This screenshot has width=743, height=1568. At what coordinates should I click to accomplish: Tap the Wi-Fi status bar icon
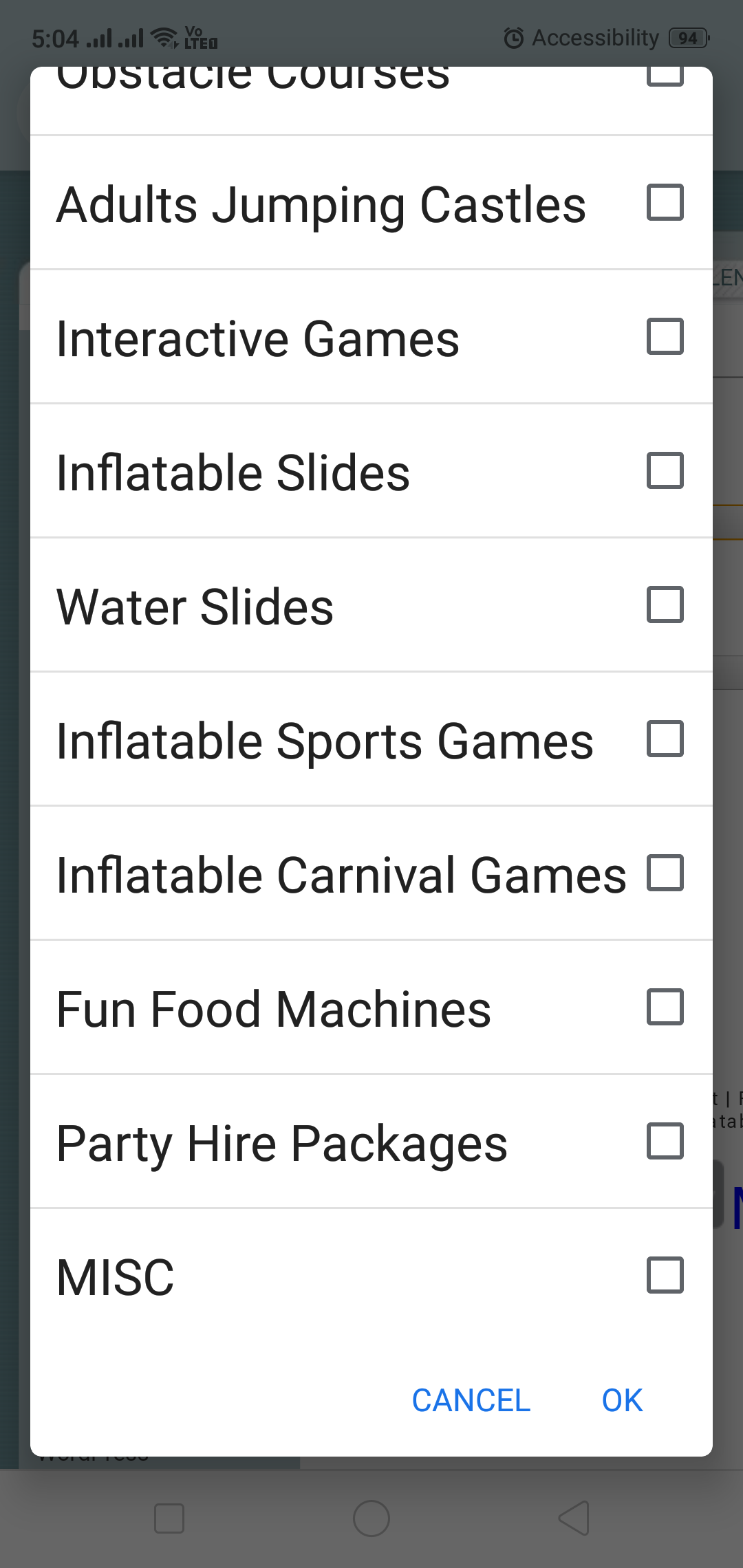[164, 37]
